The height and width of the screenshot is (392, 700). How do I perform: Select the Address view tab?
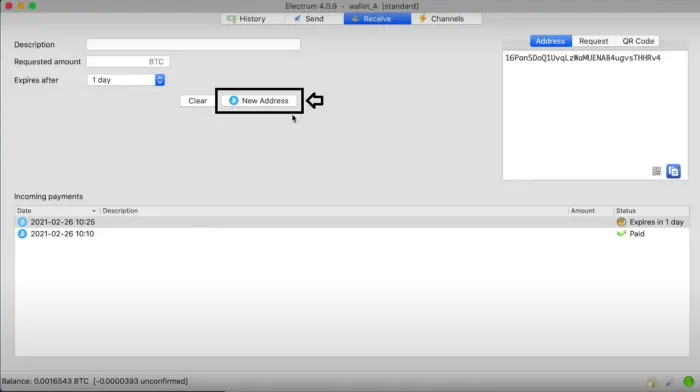point(550,41)
